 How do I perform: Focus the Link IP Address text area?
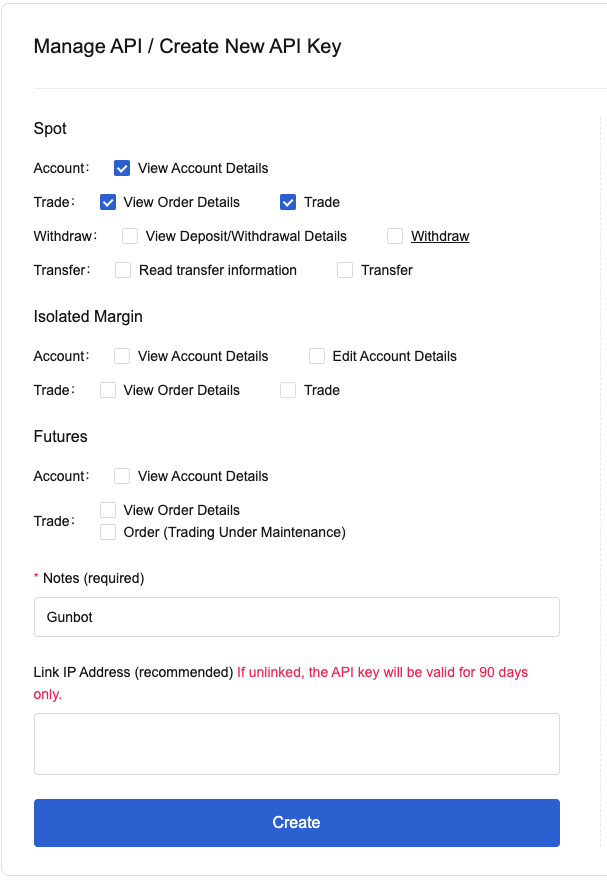296,743
